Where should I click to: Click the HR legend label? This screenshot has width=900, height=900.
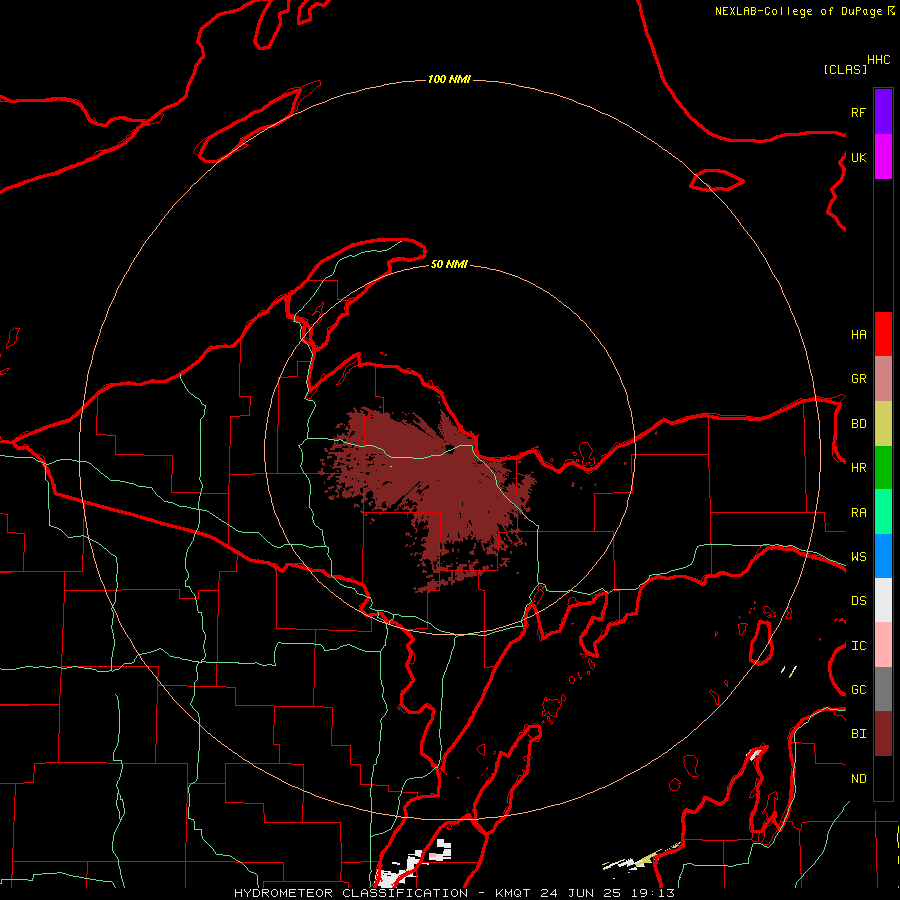click(x=858, y=468)
